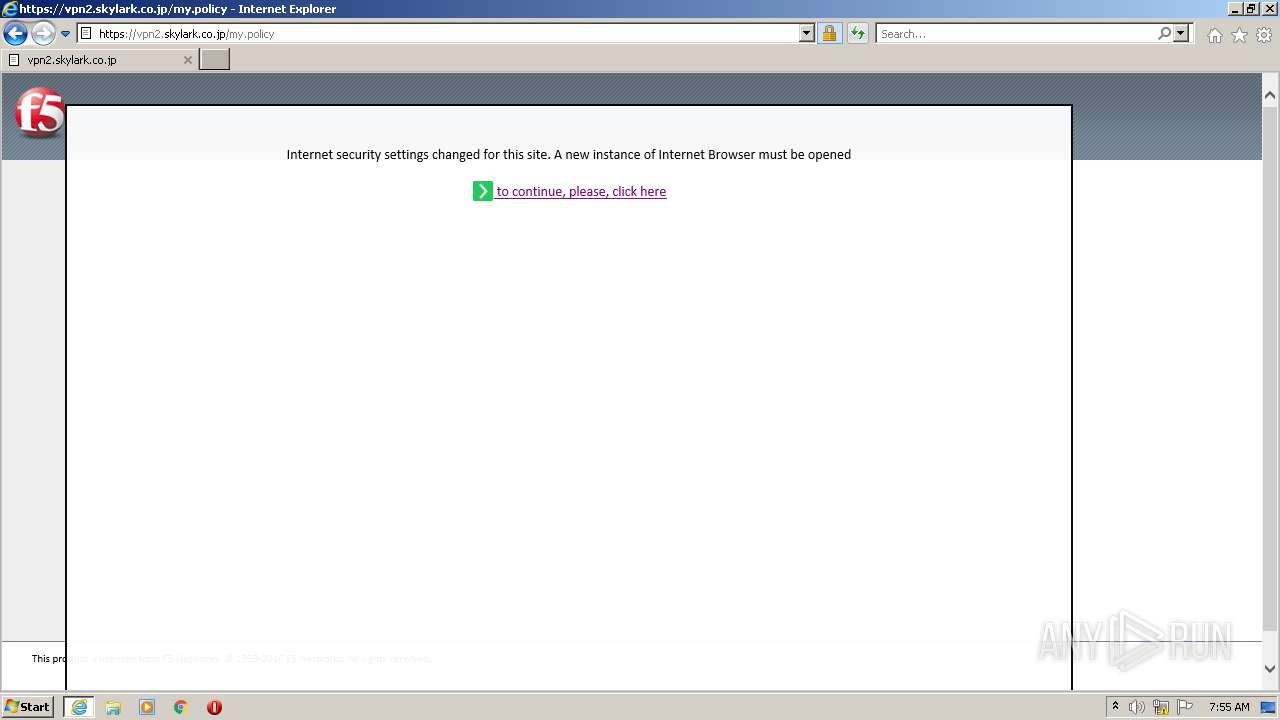Click the 'to continue, please, click here' link
The width and height of the screenshot is (1280, 720).
coord(581,192)
